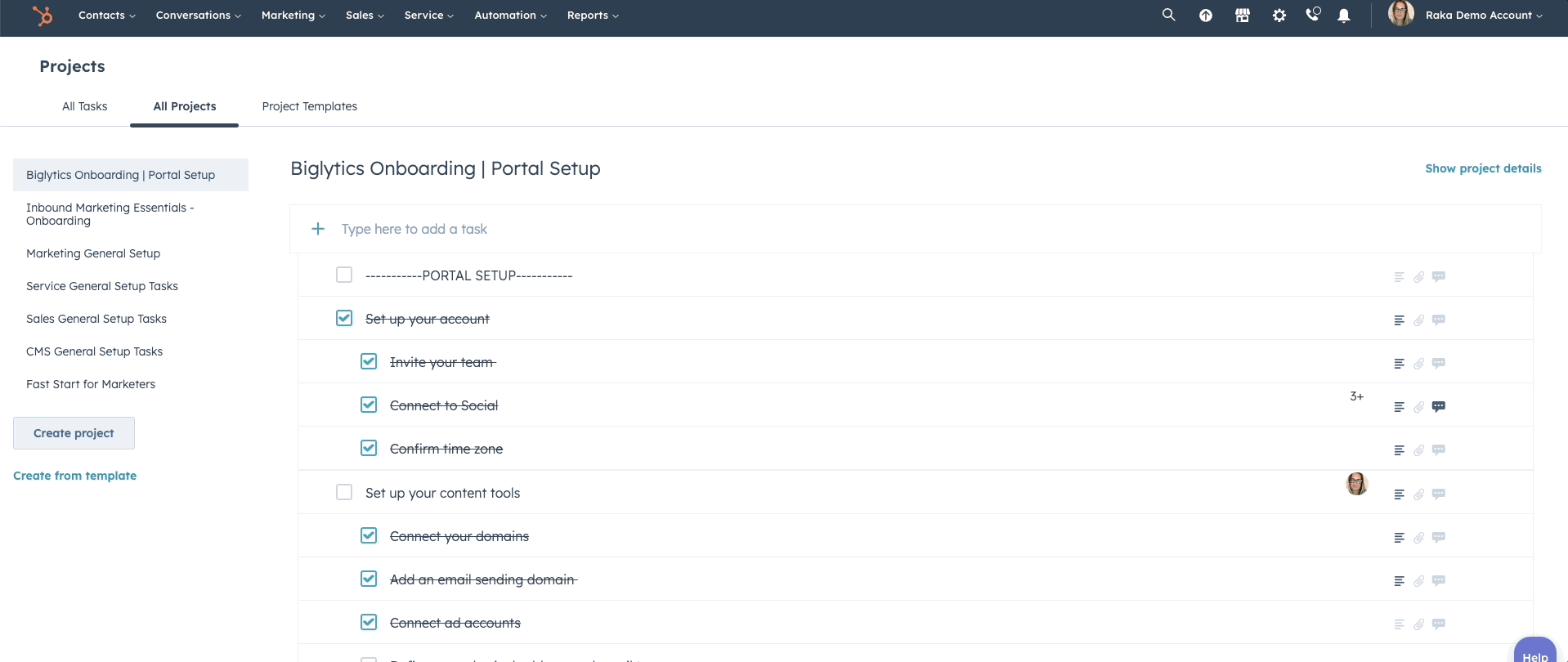Open the settings gear icon
The width and height of the screenshot is (1568, 662).
click(1279, 16)
